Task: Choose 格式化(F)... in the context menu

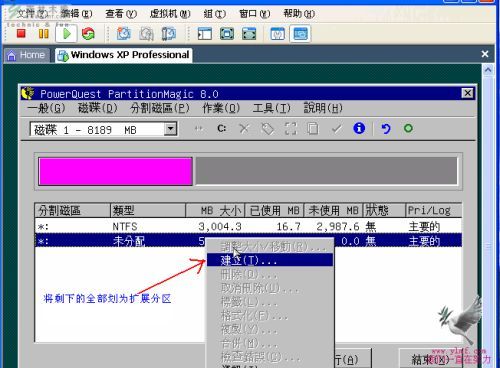Action: tap(270, 316)
